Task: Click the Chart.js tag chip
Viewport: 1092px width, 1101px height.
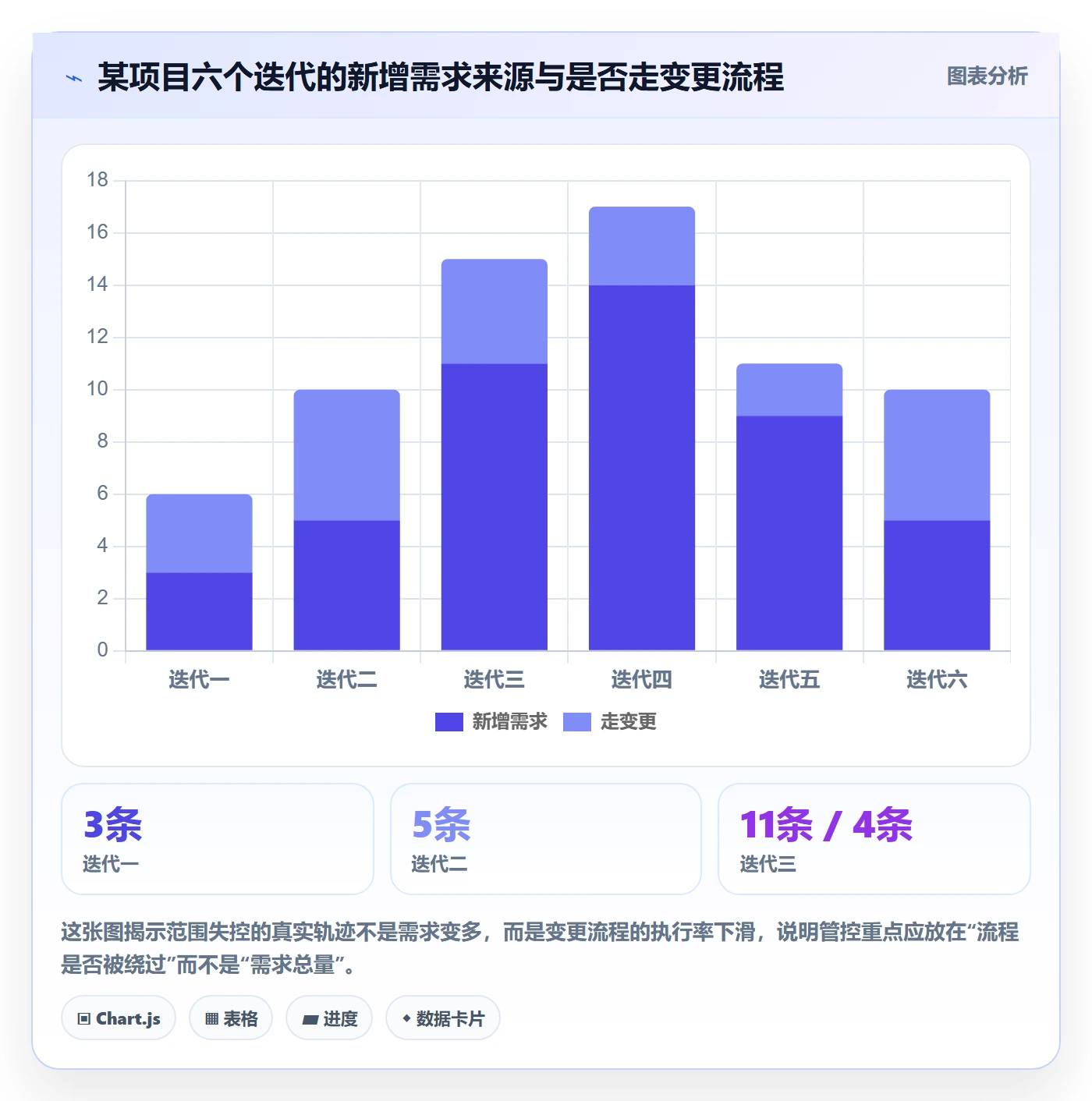Action: (x=119, y=1018)
